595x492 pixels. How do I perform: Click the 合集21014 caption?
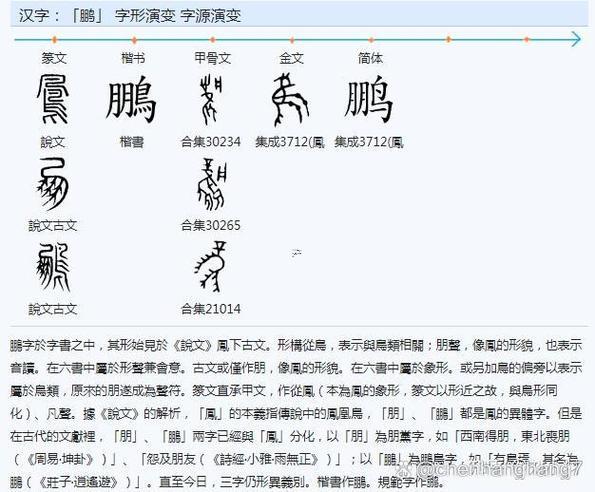[211, 309]
